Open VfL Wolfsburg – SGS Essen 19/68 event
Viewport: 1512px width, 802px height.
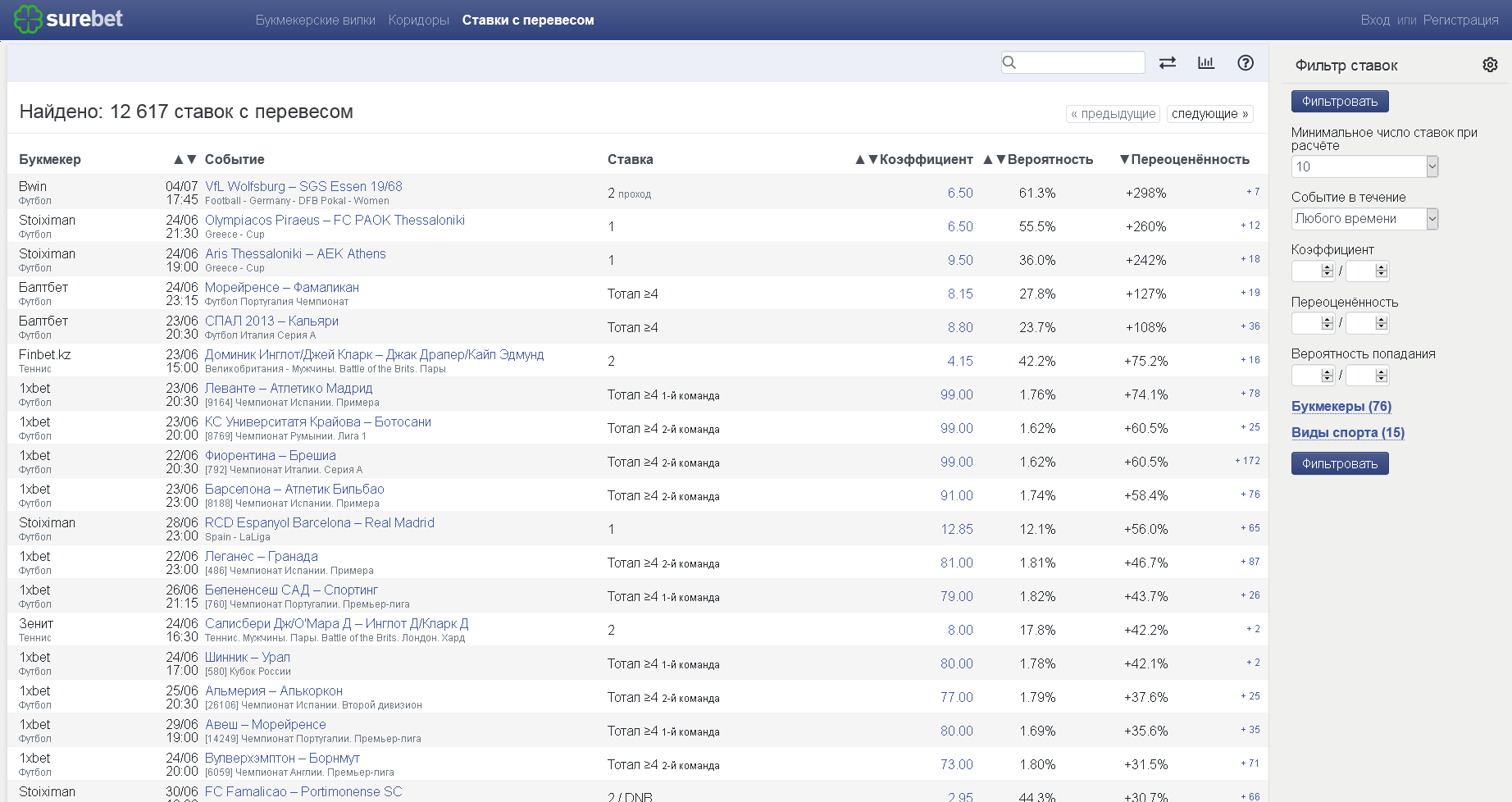point(303,187)
